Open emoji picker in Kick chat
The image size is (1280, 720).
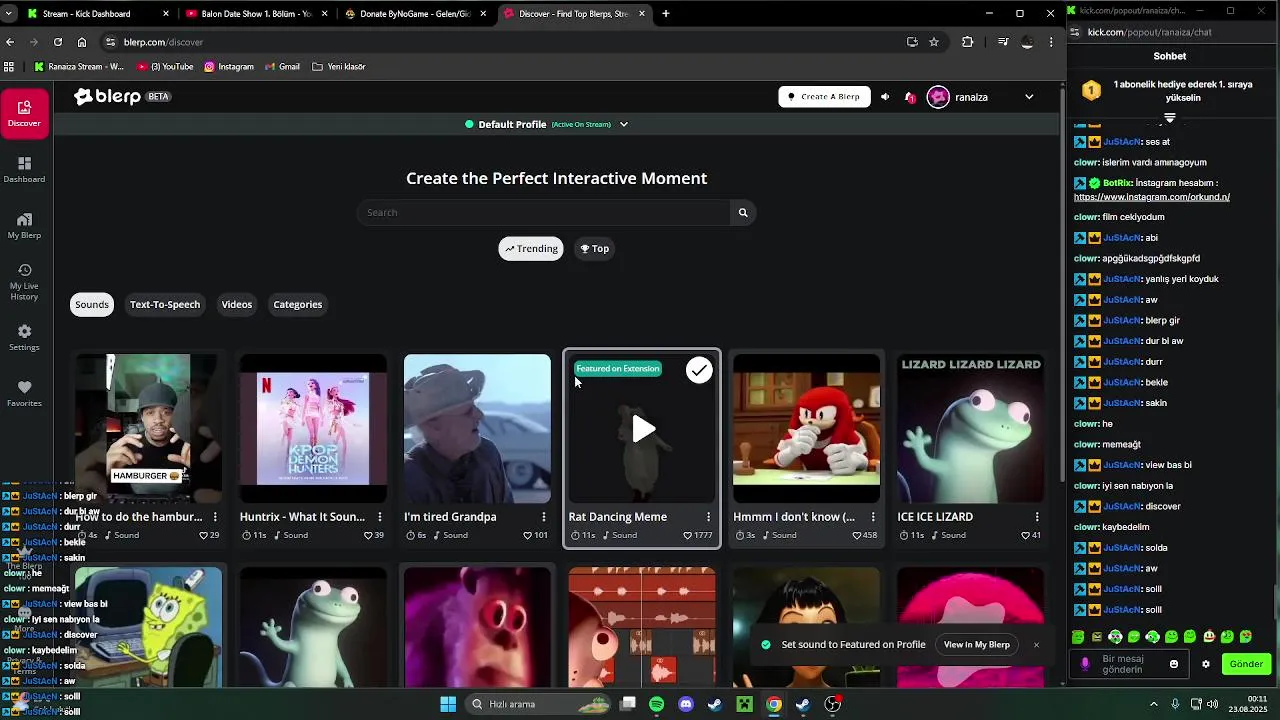(x=1174, y=664)
